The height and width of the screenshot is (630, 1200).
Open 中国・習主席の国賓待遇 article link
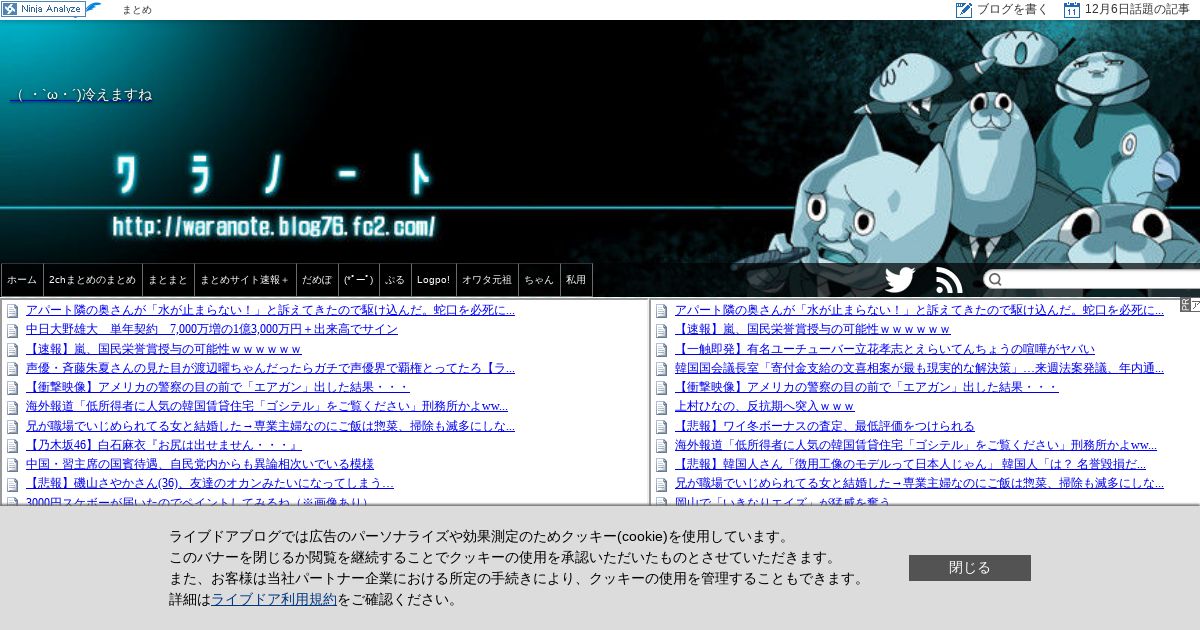(x=200, y=465)
